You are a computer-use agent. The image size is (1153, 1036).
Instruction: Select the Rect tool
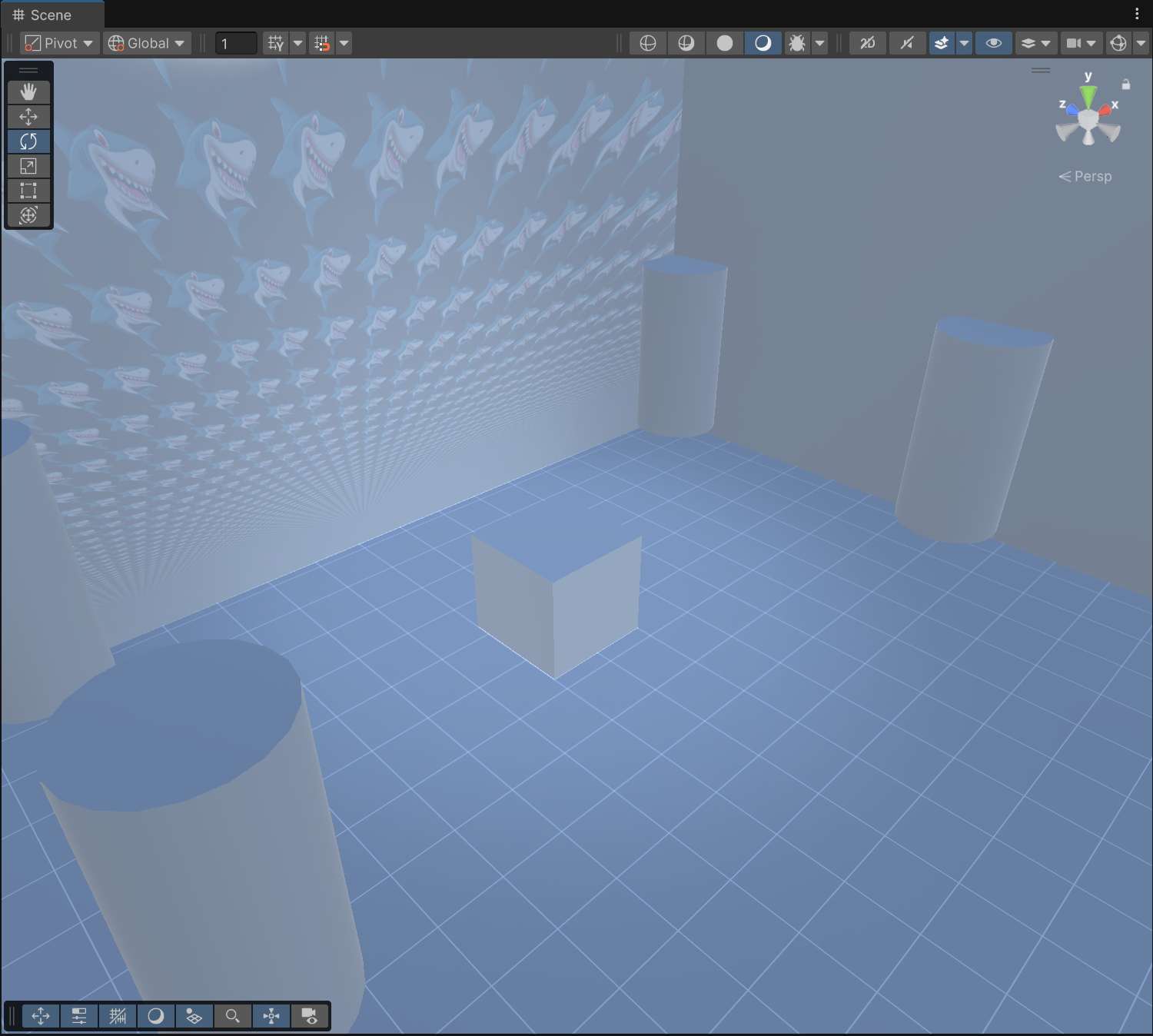click(x=28, y=191)
